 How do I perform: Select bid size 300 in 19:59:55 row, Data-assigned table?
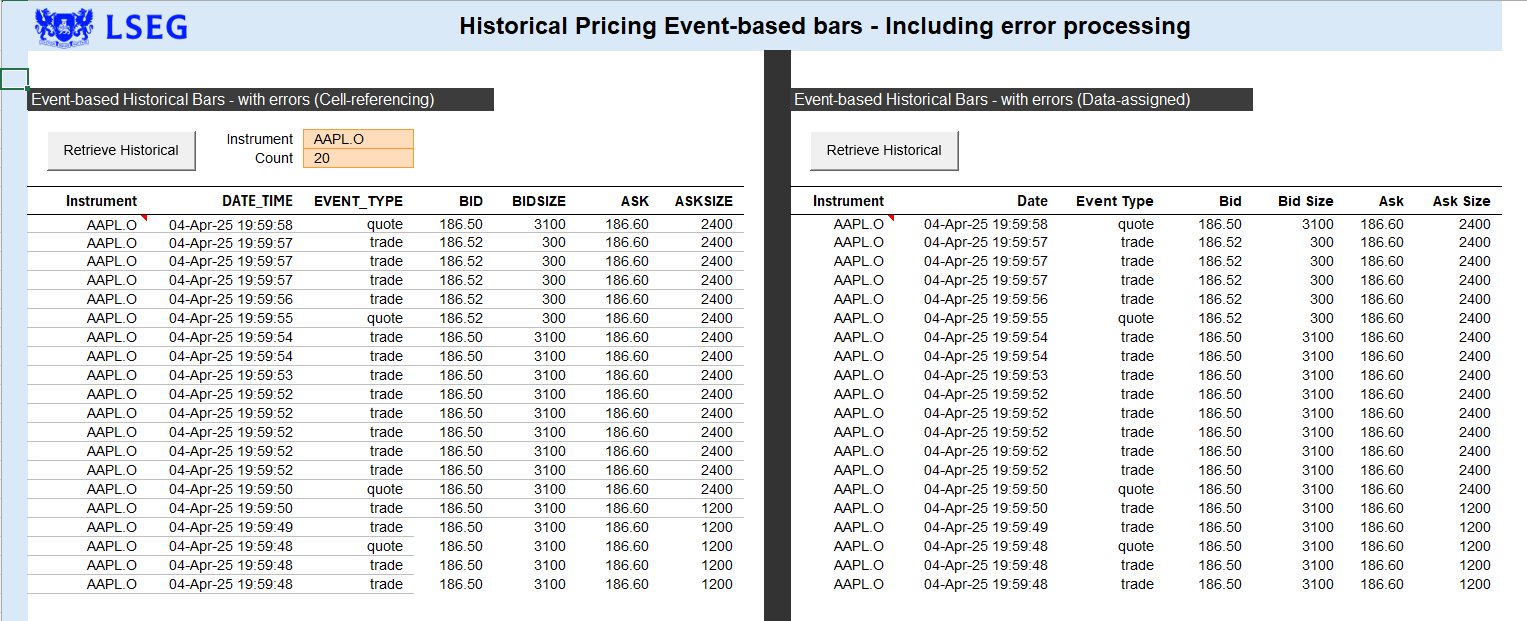(x=1322, y=318)
